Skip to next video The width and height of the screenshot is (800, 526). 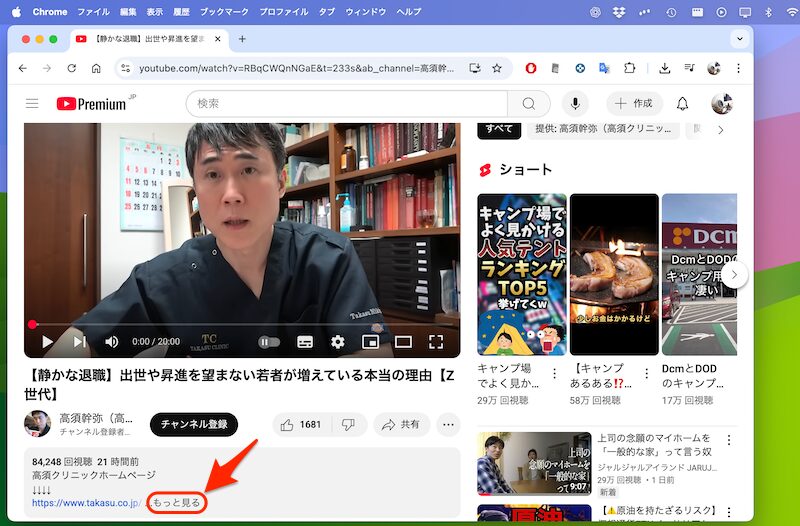(80, 342)
